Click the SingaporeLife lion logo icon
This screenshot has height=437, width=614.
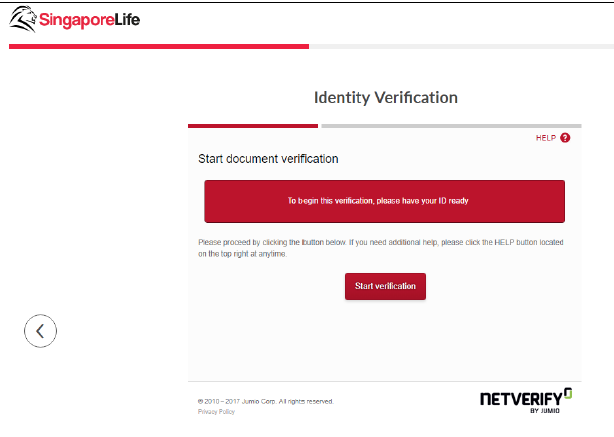coord(23,19)
